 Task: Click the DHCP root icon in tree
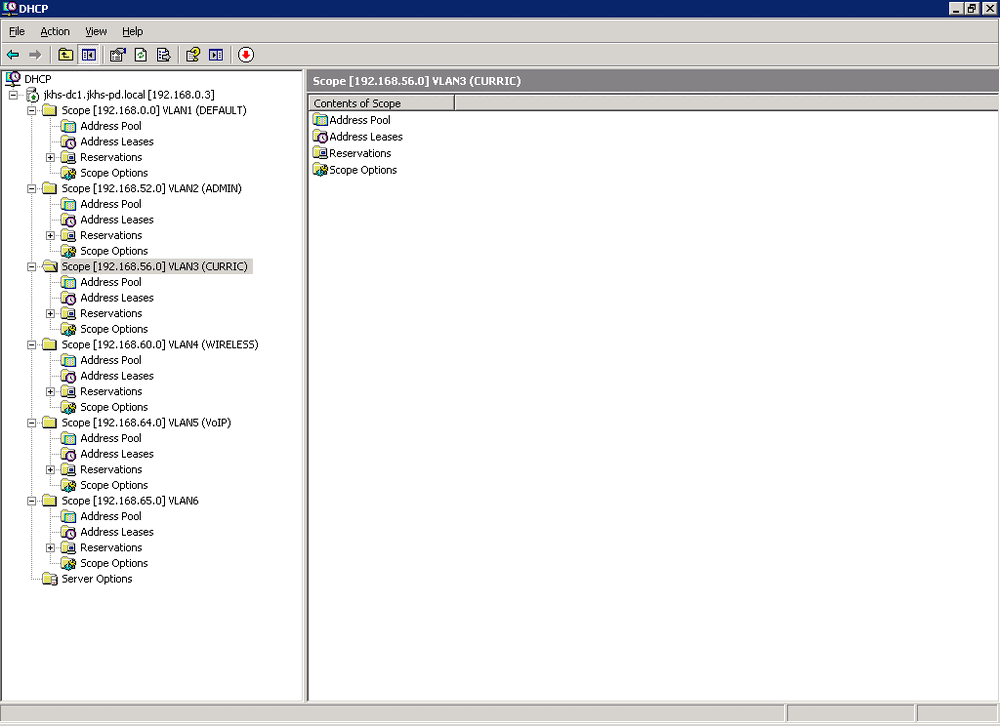tap(13, 79)
